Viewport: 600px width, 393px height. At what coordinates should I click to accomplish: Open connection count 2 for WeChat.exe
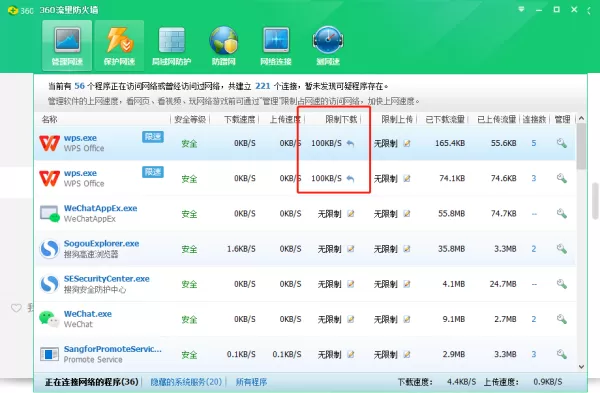tap(534, 320)
